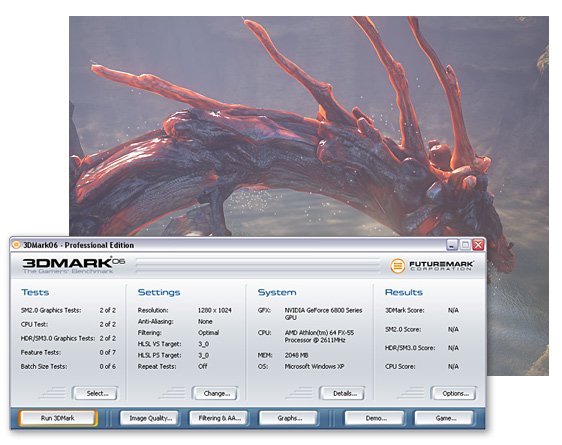Click the 3DMark06 title bar icon
Image resolution: width=562 pixels, height=445 pixels.
click(16, 245)
